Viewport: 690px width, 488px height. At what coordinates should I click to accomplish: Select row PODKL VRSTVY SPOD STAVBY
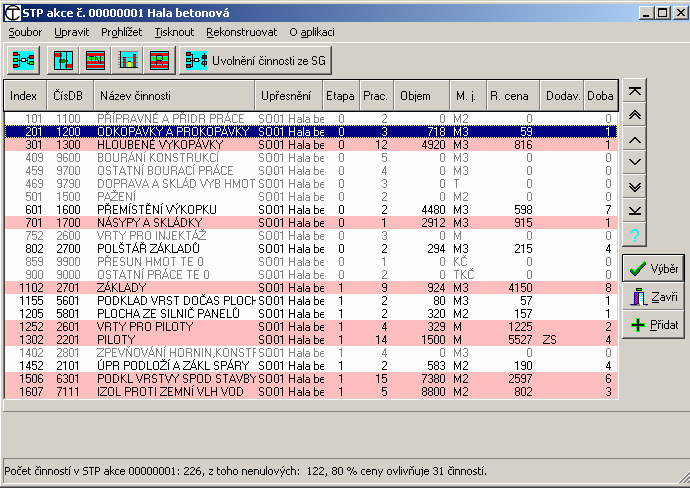(x=311, y=378)
